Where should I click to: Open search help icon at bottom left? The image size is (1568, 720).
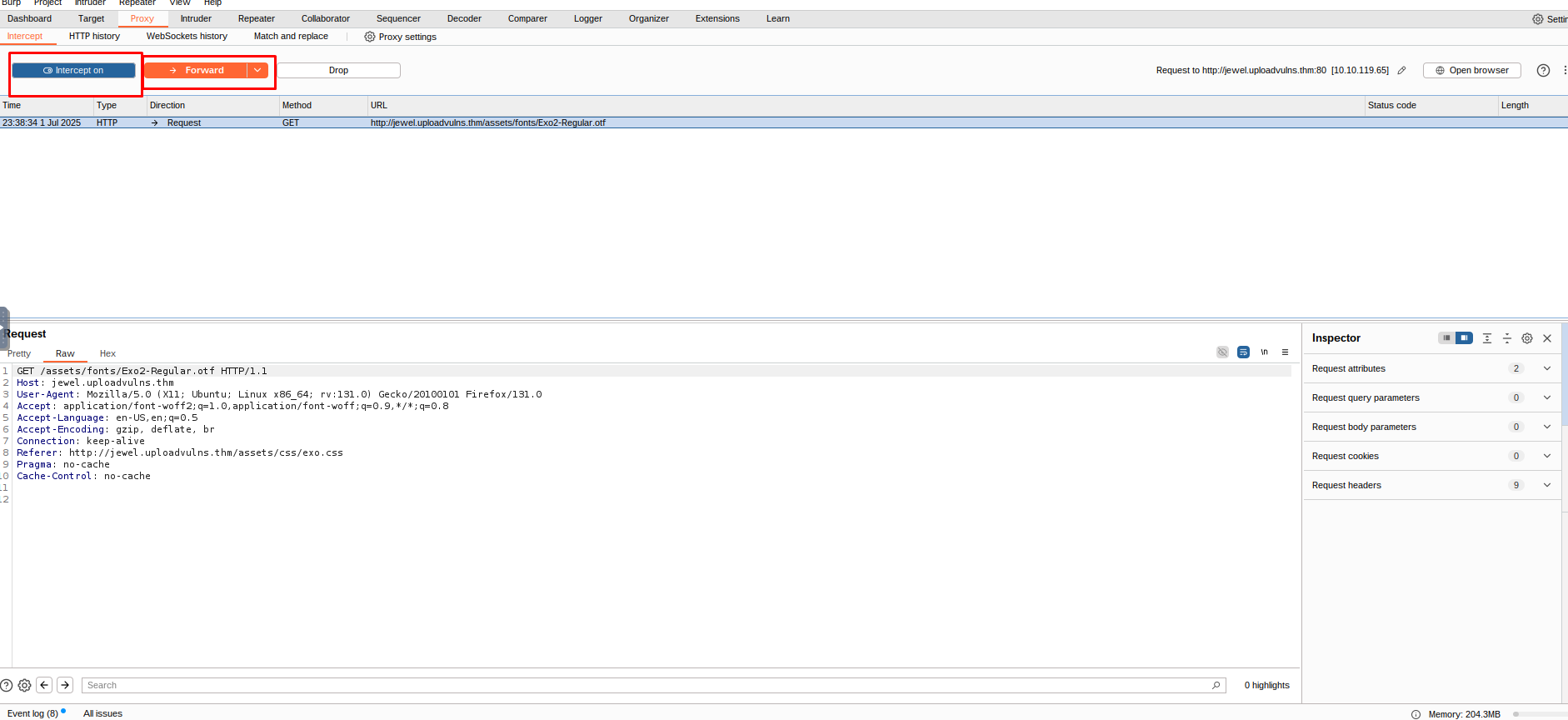click(x=6, y=686)
